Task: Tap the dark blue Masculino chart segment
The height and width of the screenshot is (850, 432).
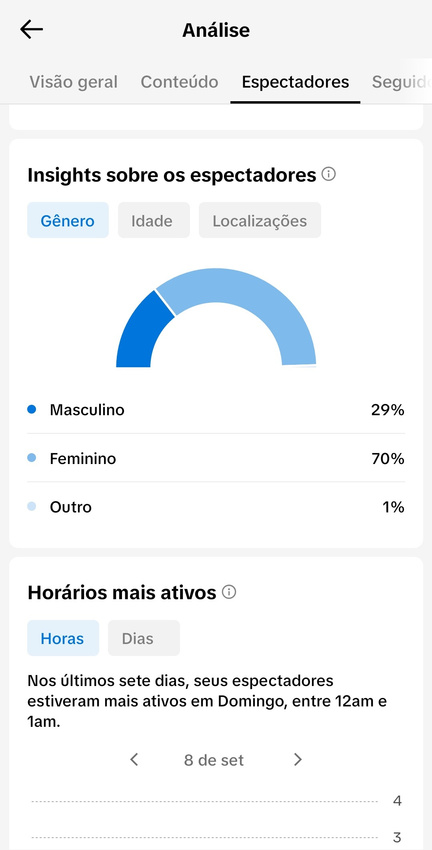Action: click(142, 333)
